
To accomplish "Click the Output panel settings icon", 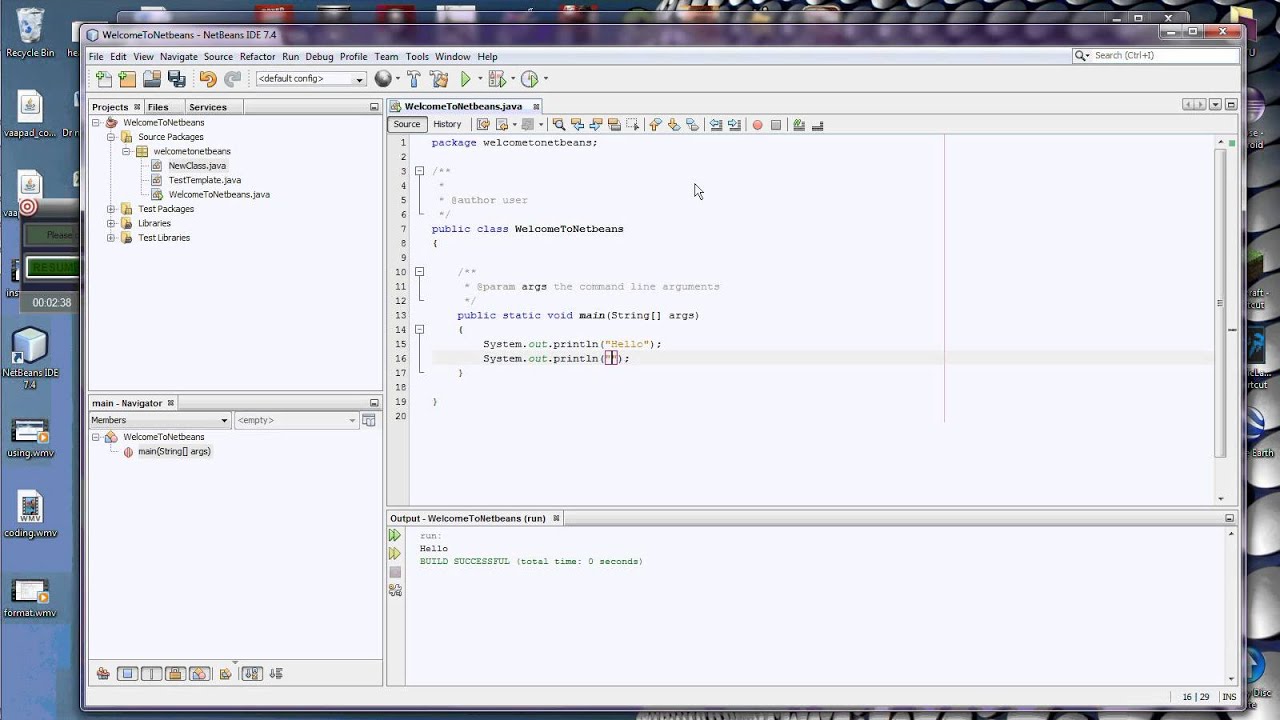I will [x=395, y=591].
